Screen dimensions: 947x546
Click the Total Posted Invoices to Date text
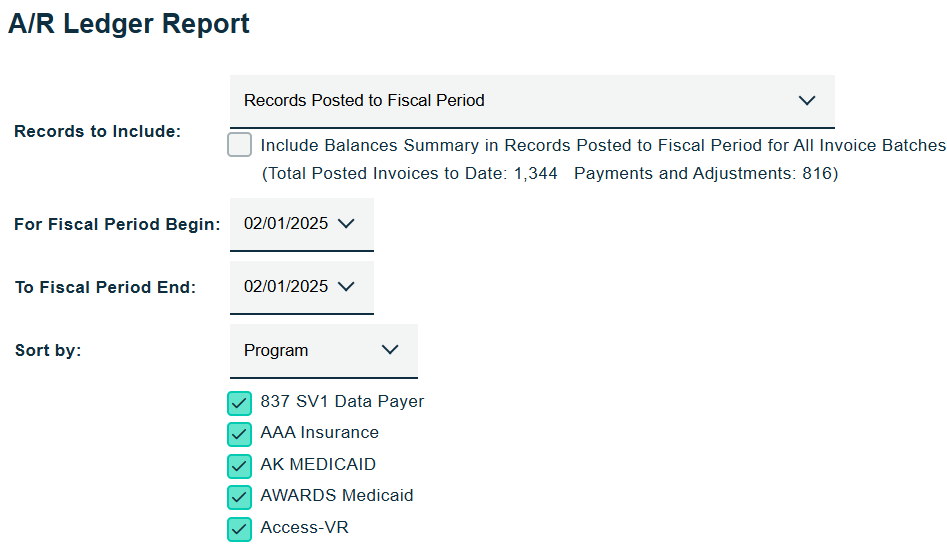pyautogui.click(x=410, y=174)
